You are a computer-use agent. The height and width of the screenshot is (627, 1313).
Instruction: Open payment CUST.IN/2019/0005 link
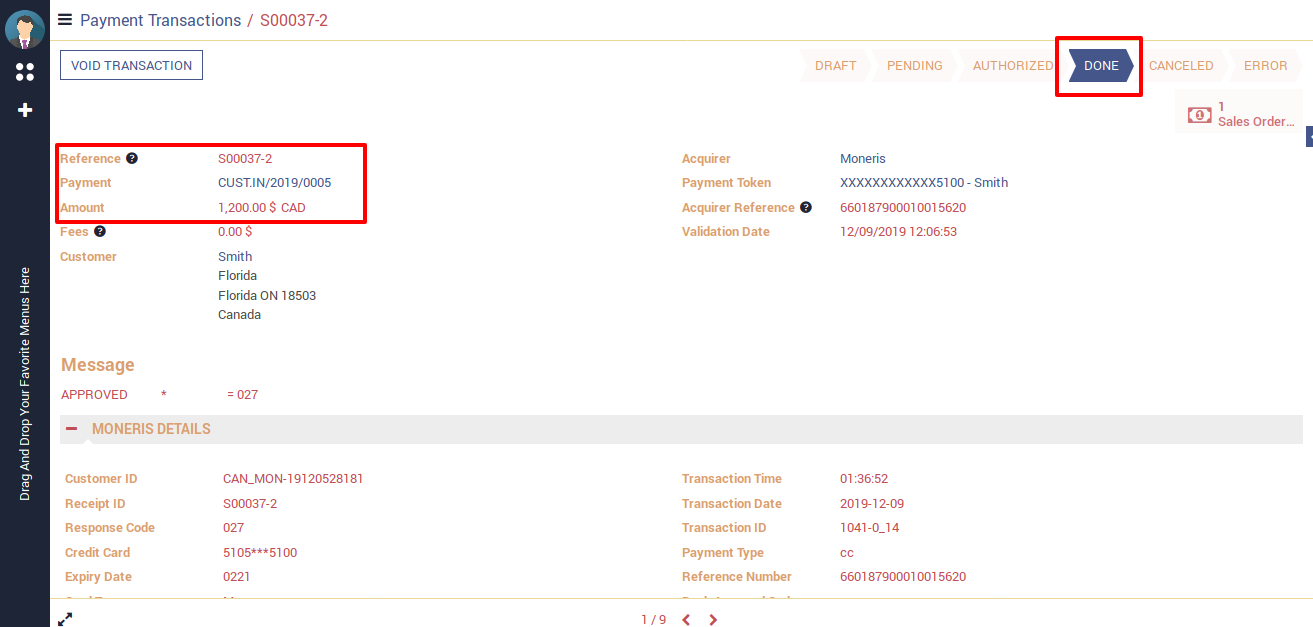pos(274,183)
